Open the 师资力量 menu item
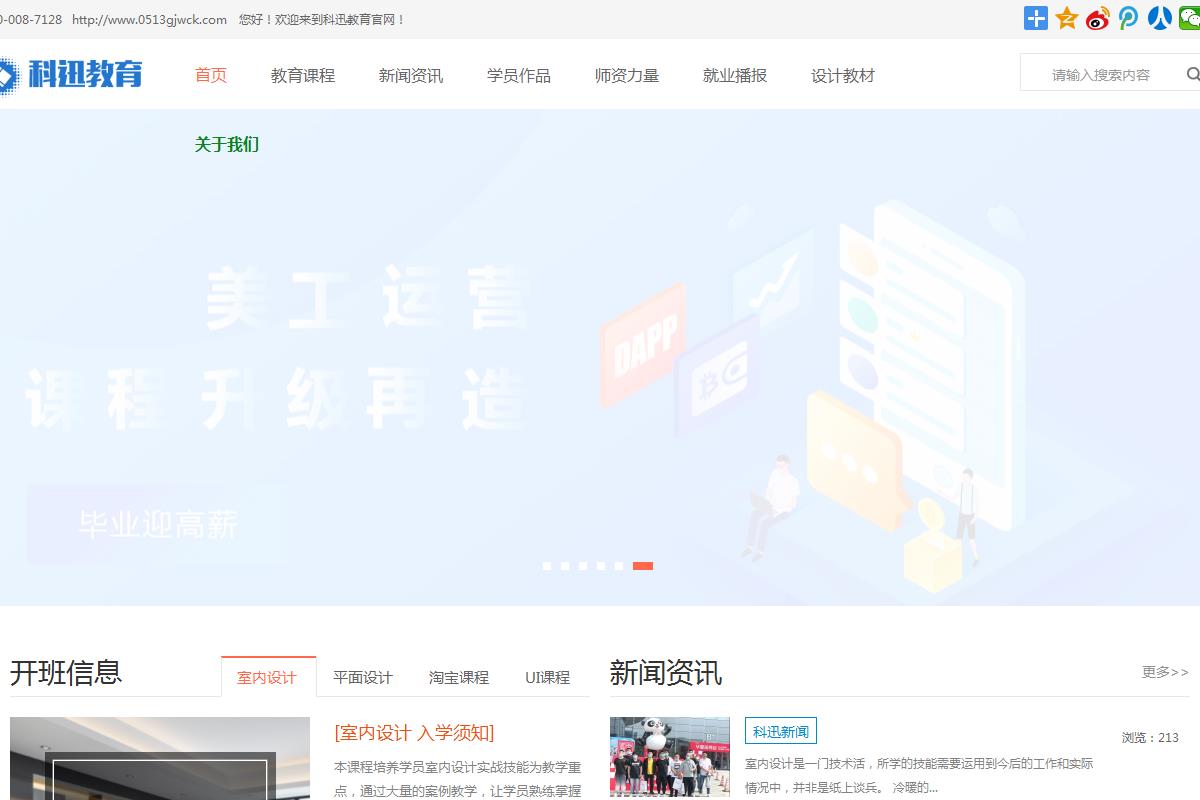 [627, 75]
